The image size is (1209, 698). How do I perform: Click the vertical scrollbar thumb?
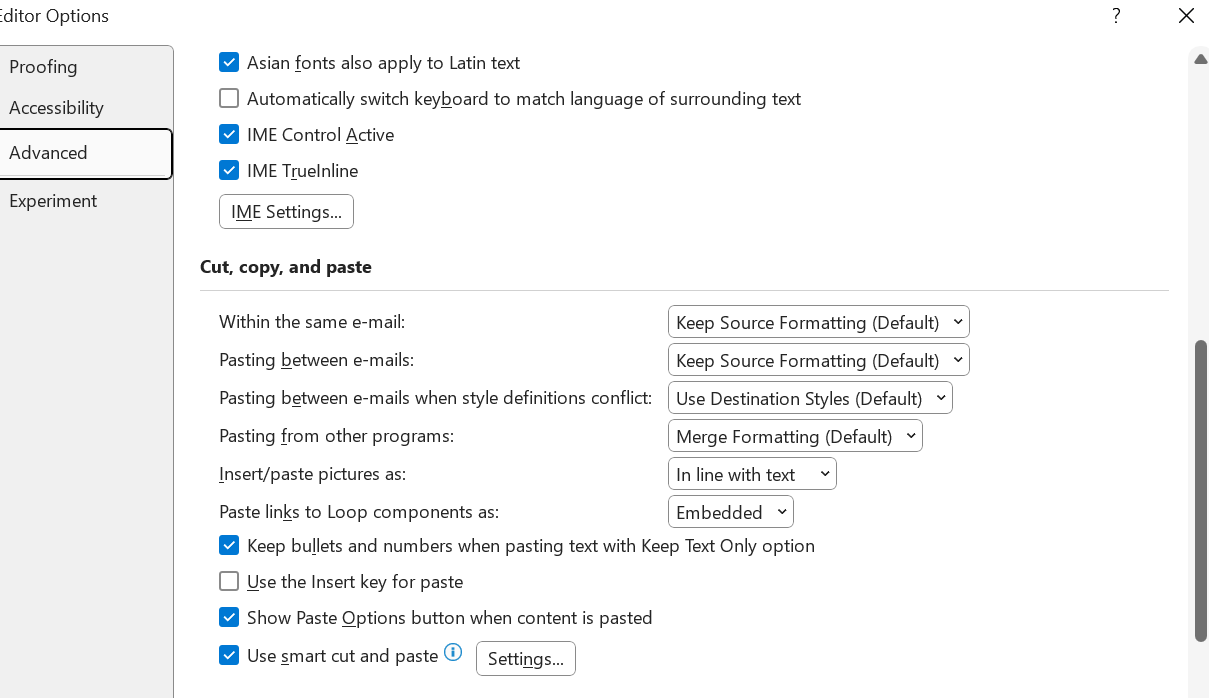click(x=1201, y=490)
